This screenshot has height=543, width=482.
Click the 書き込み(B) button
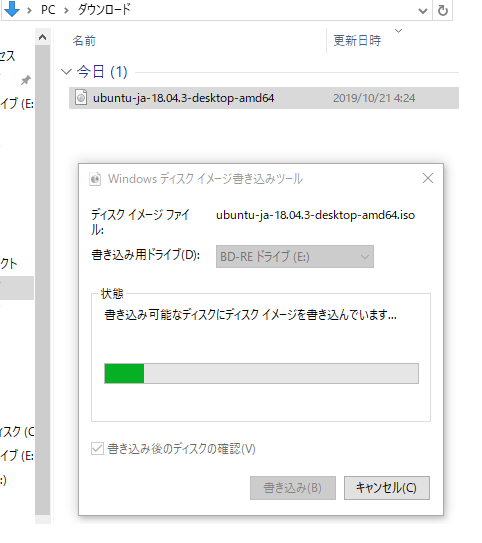(293, 488)
